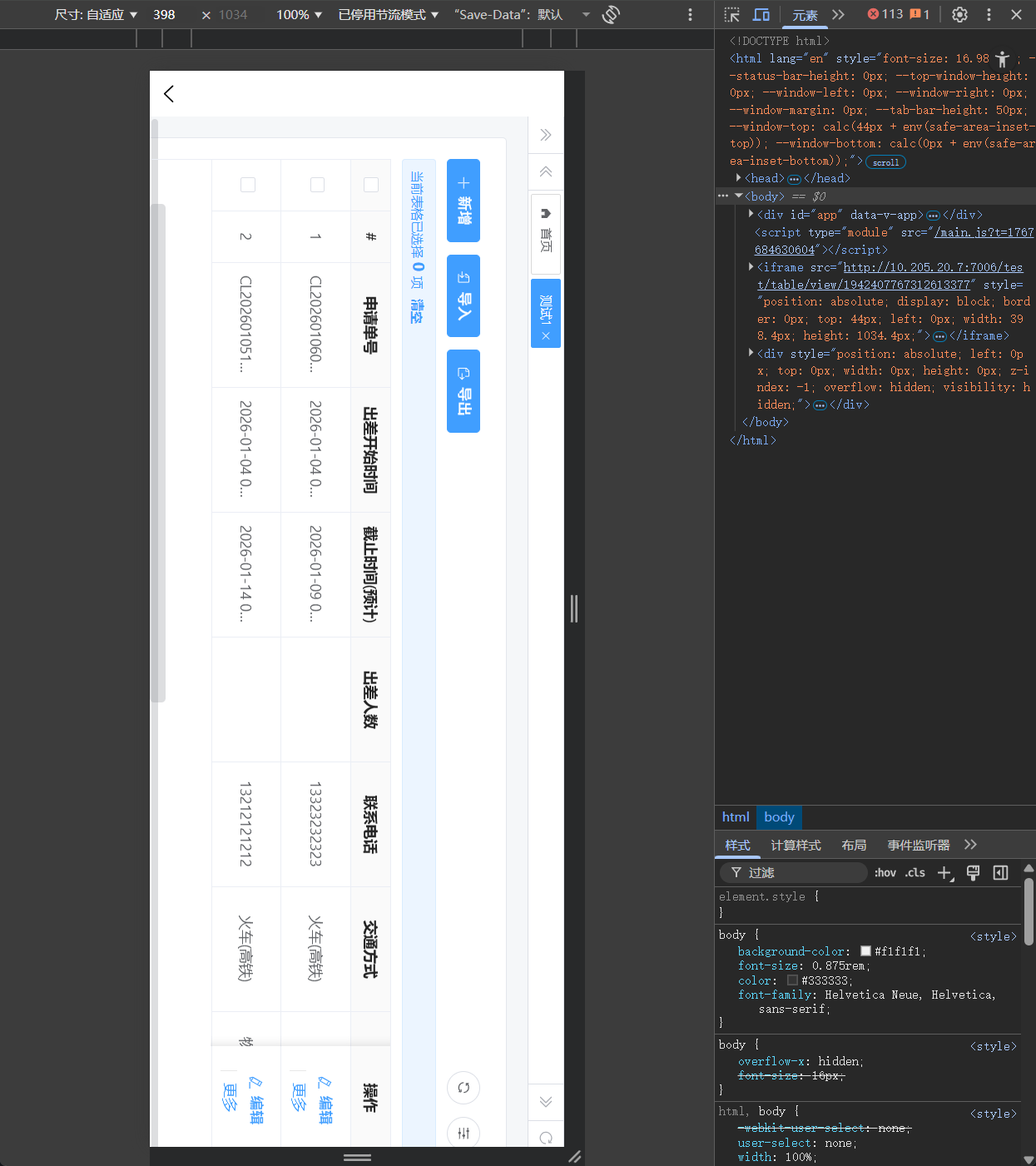Close the 测试1 tab with its X
Image resolution: width=1036 pixels, height=1166 pixels.
(546, 336)
